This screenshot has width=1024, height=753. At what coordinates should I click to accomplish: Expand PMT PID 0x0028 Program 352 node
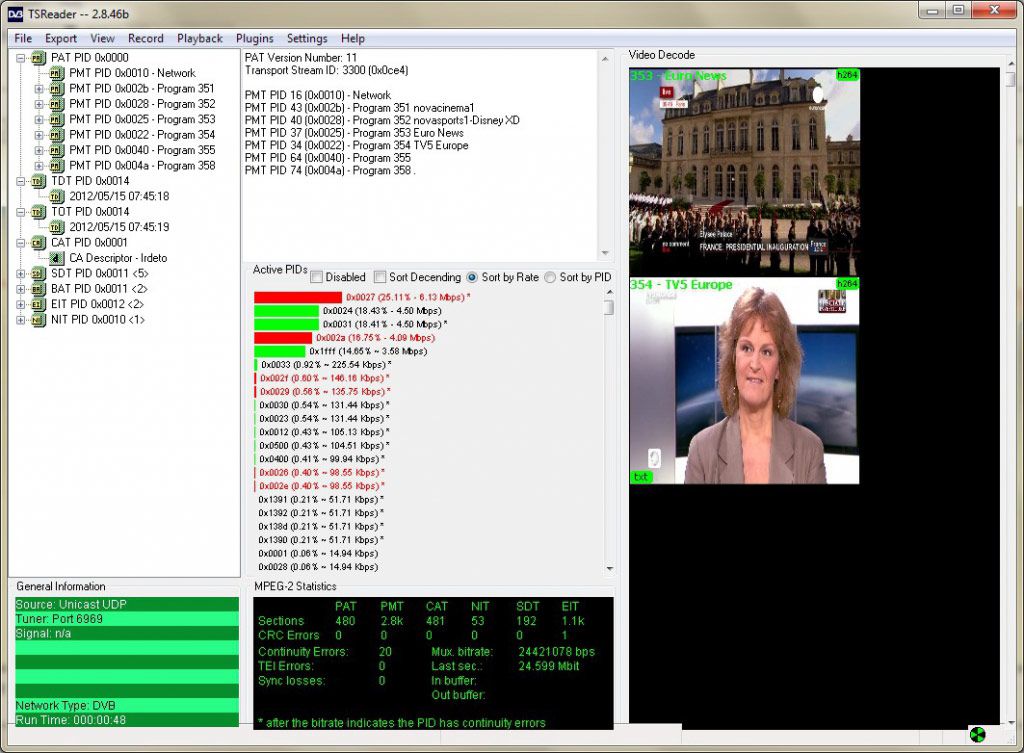(39, 104)
